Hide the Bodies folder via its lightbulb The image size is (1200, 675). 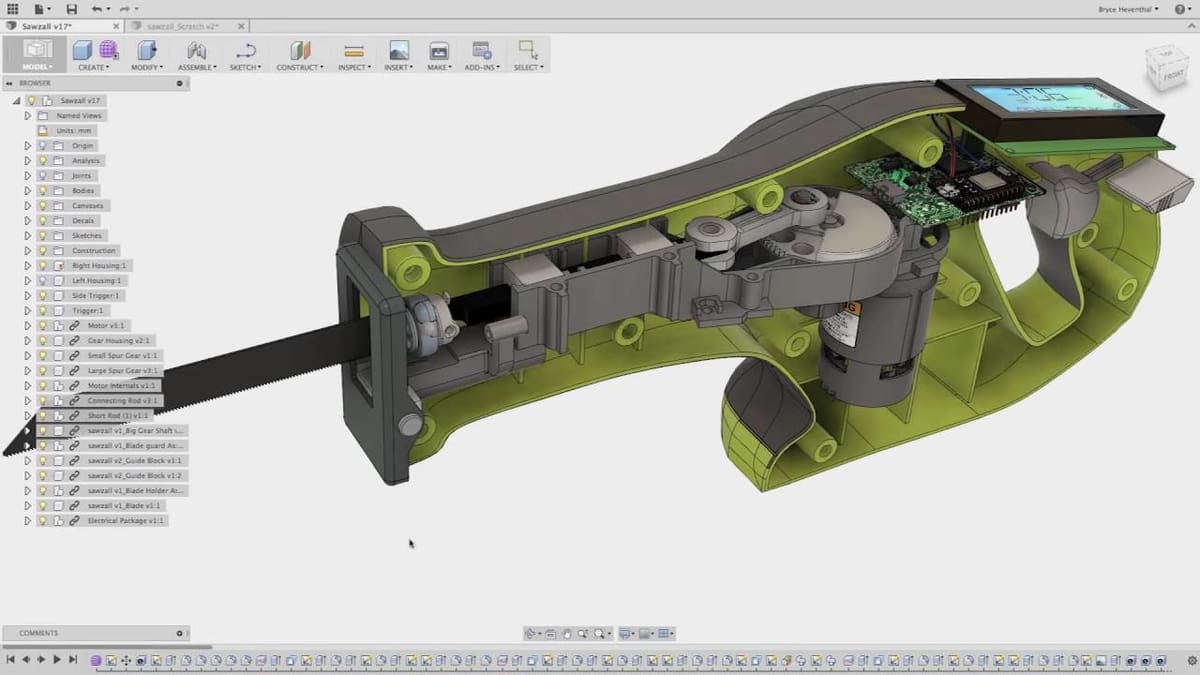point(43,191)
